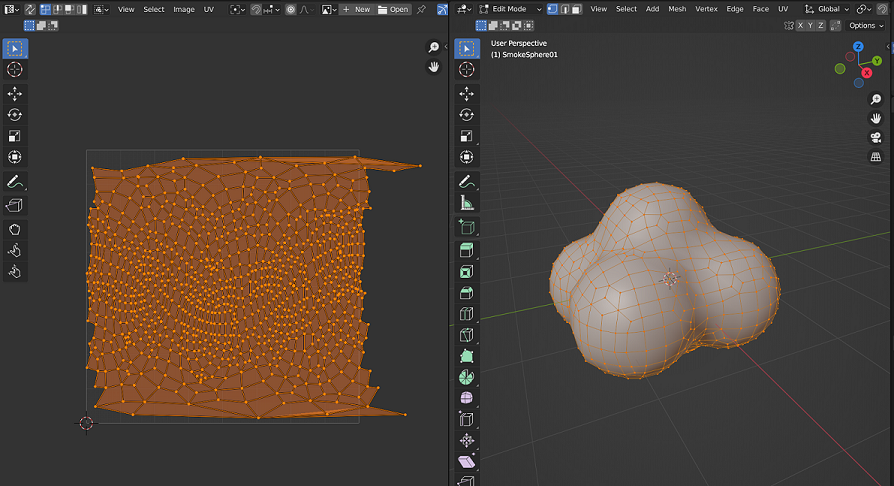Screen dimensions: 894x486
Task: Select the Grab tool in UV editor
Action: (x=15, y=229)
